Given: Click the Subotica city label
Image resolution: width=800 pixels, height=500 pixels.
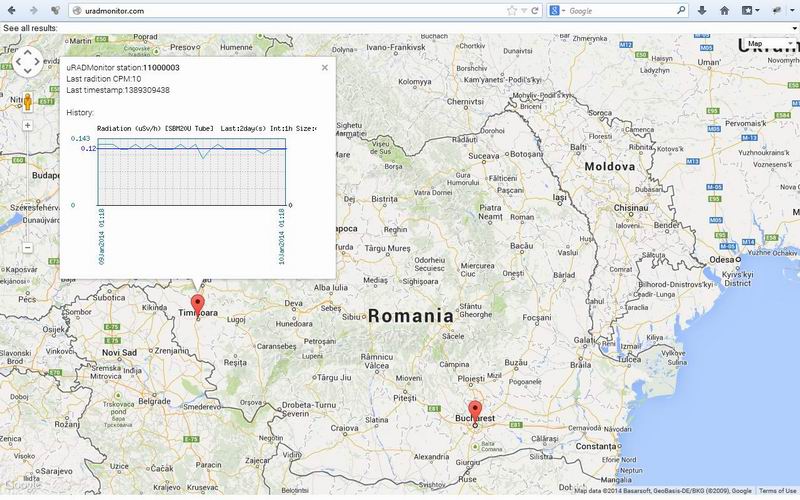Looking at the screenshot, I should pos(109,297).
